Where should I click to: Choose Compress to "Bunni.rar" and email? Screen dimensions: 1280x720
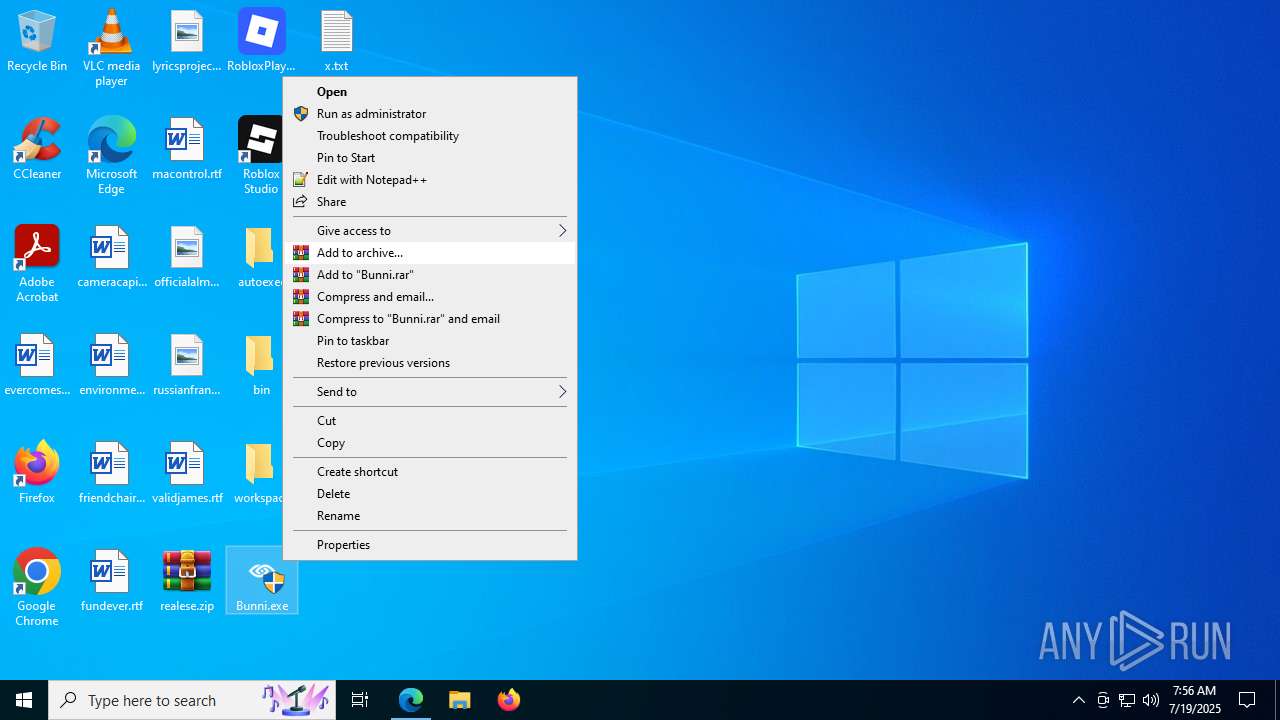(x=430, y=318)
